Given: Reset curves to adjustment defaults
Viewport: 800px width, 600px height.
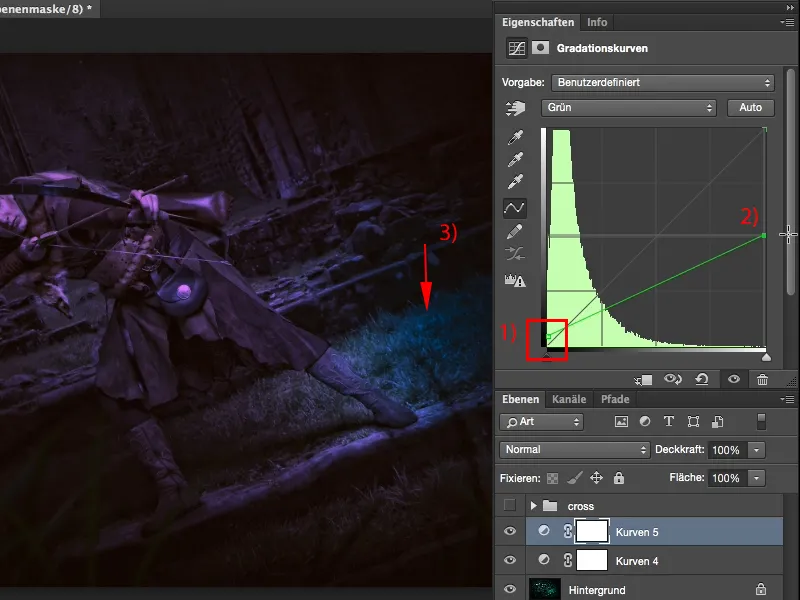Looking at the screenshot, I should point(702,379).
